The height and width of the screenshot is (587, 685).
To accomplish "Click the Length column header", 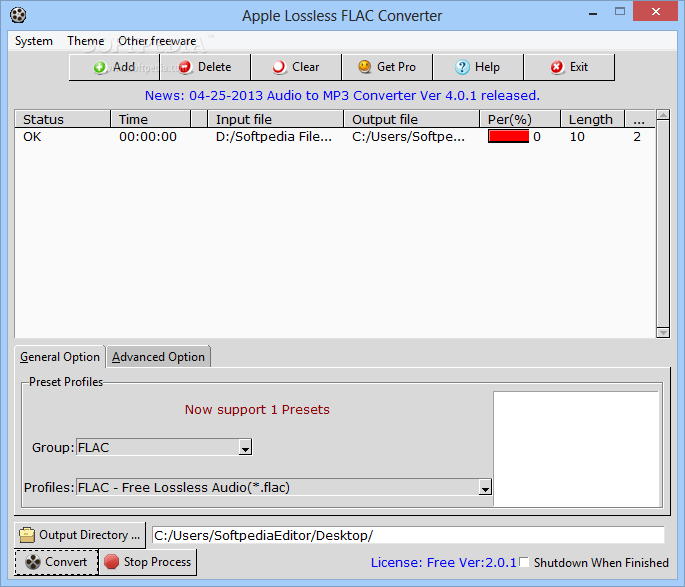I will pyautogui.click(x=592, y=119).
